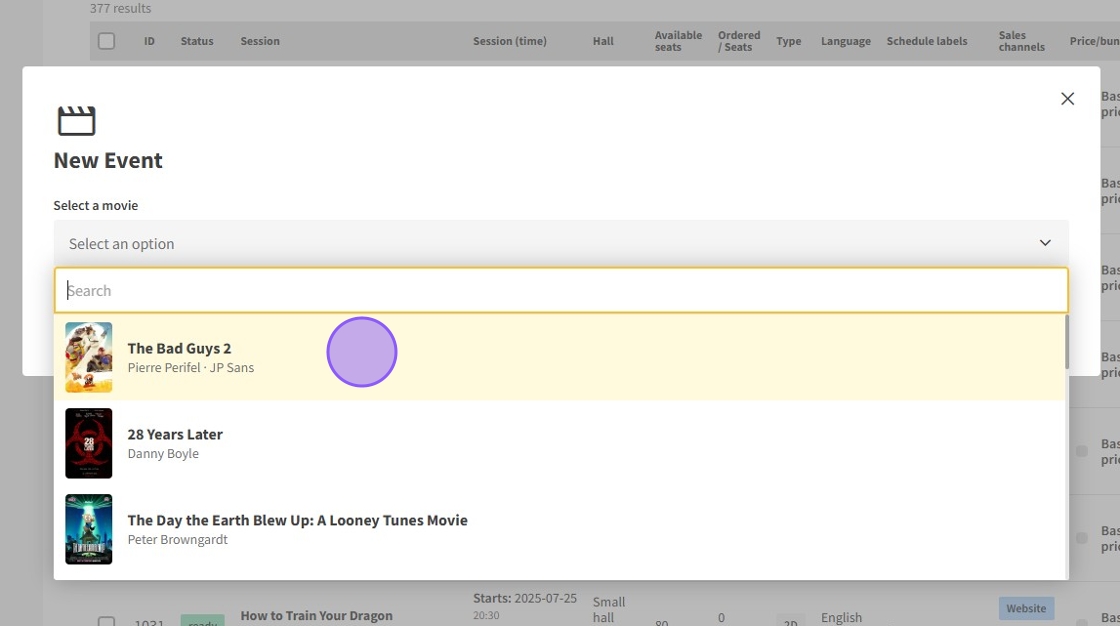The width and height of the screenshot is (1120, 626).
Task: Click The Bad Guys 2 poster thumbnail
Action: (89, 357)
